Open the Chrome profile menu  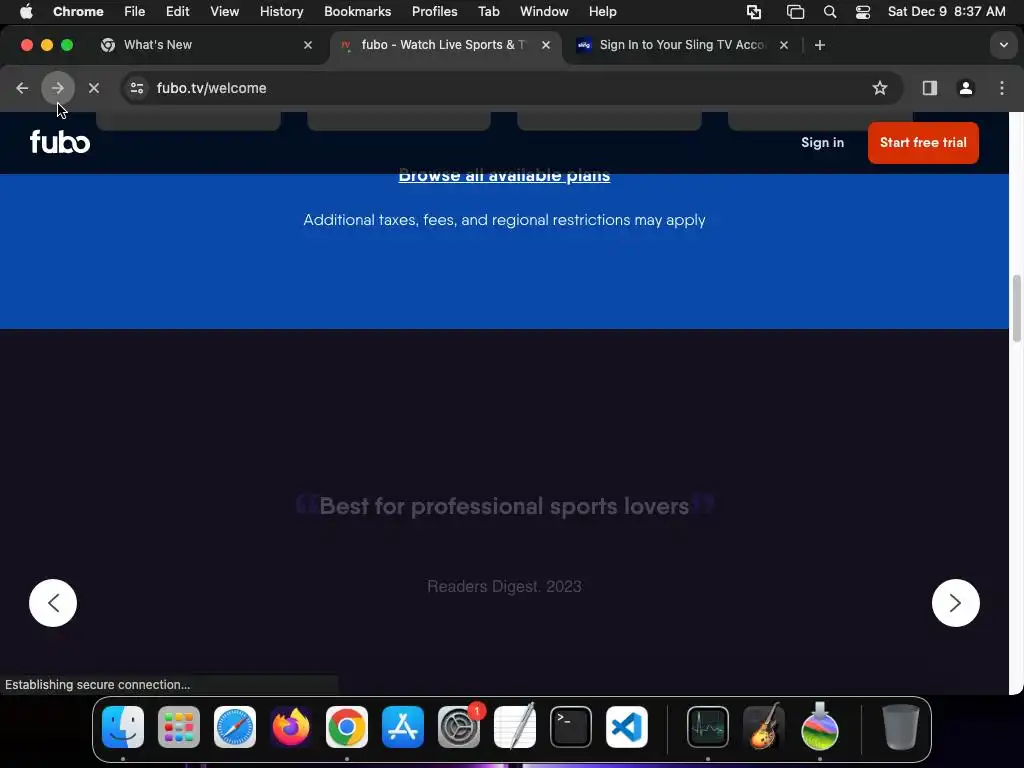966,88
